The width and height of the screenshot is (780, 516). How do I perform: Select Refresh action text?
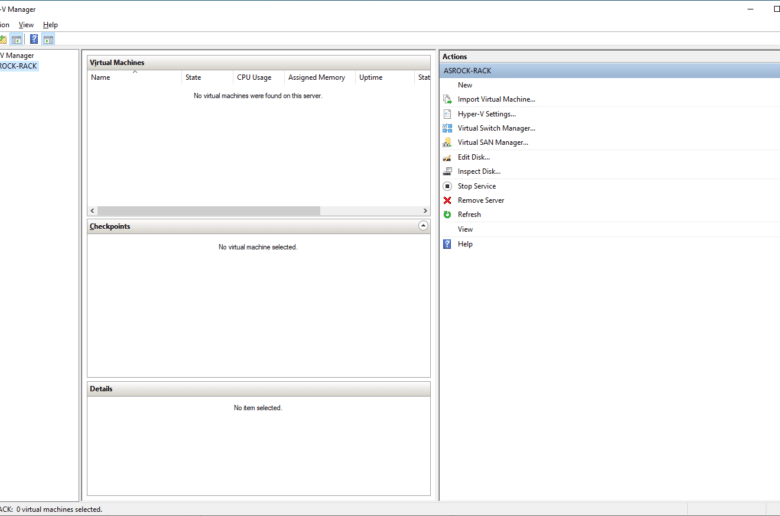[469, 214]
